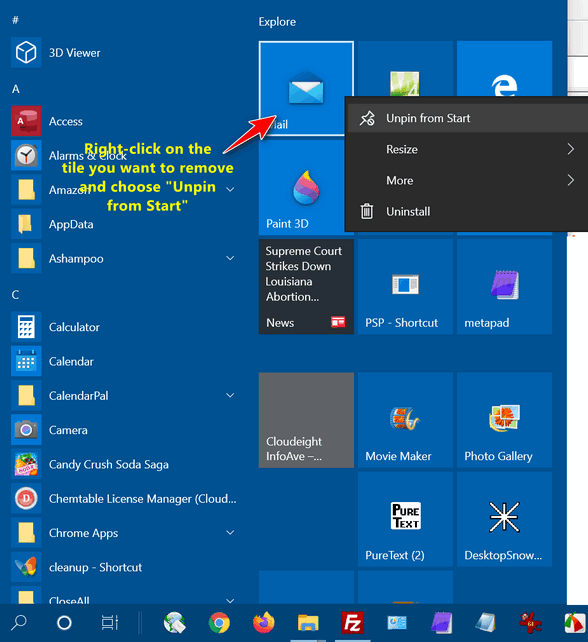Launch Chrome from the taskbar
This screenshot has height=642, width=588.
click(219, 623)
